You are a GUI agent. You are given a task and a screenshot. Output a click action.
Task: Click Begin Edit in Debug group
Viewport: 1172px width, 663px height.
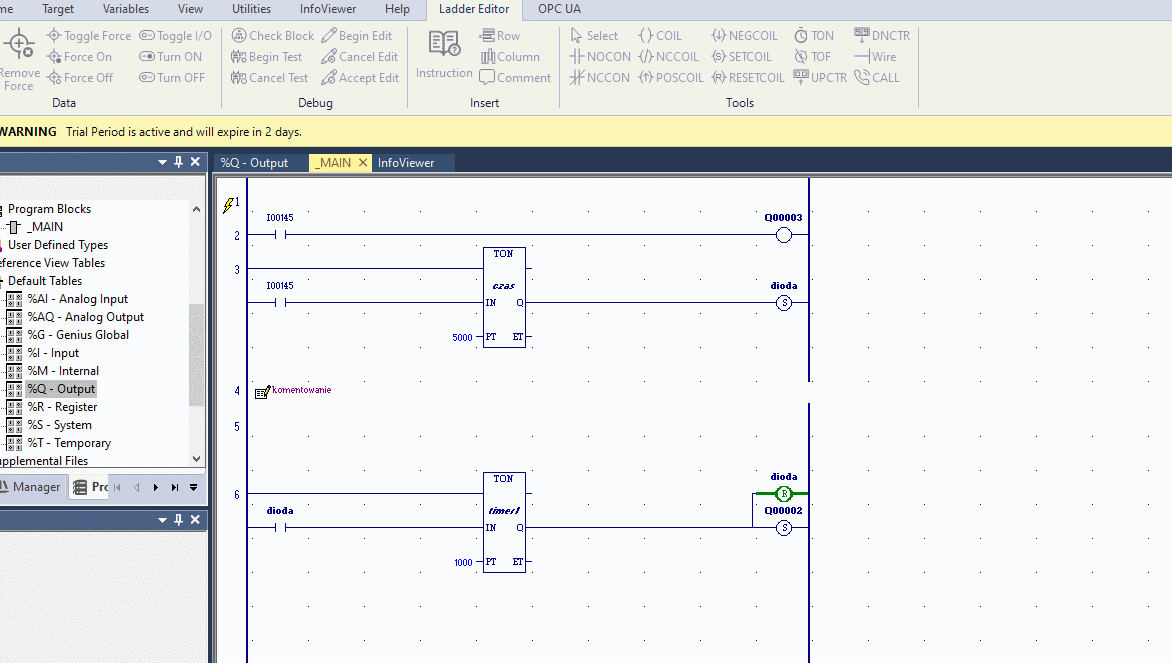click(x=357, y=36)
